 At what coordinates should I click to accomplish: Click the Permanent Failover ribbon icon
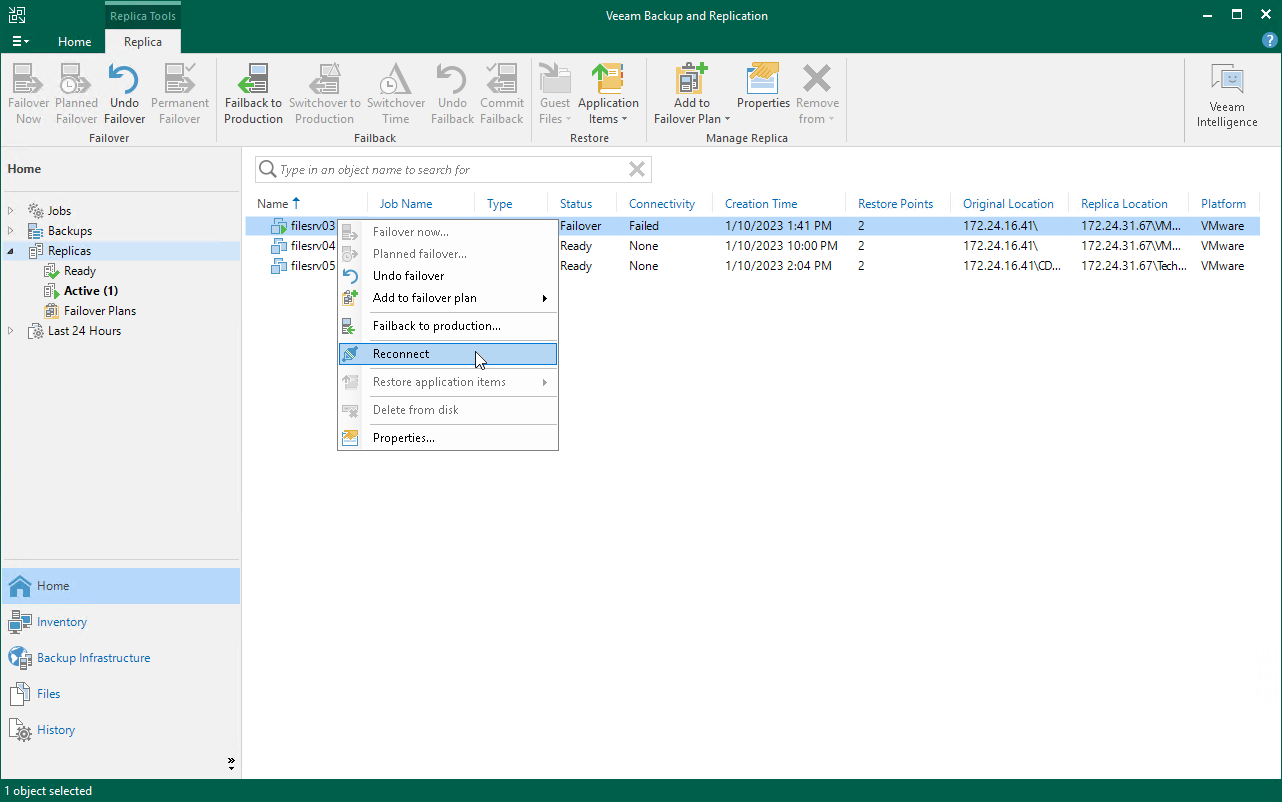[180, 95]
